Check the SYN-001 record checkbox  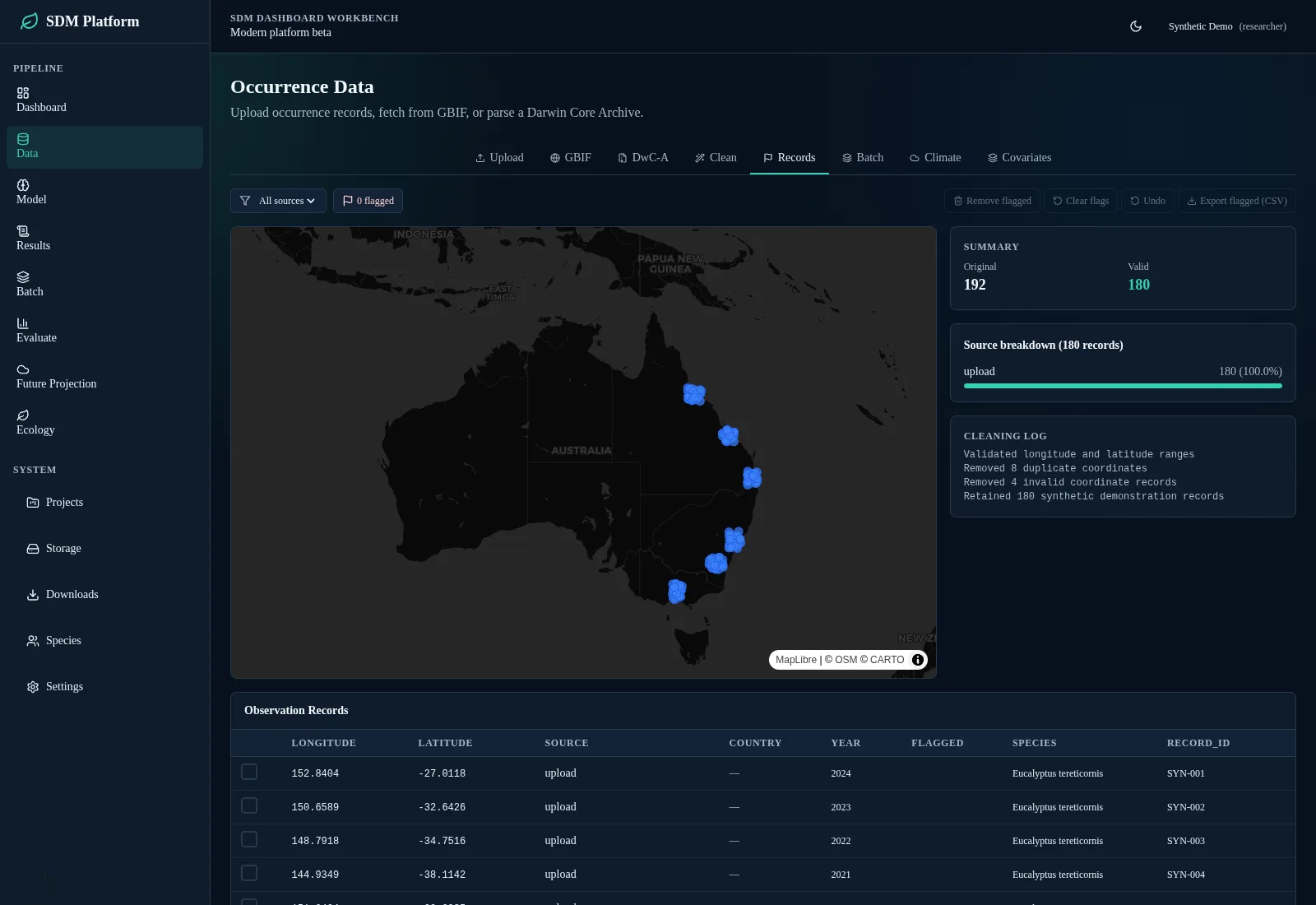tap(249, 772)
